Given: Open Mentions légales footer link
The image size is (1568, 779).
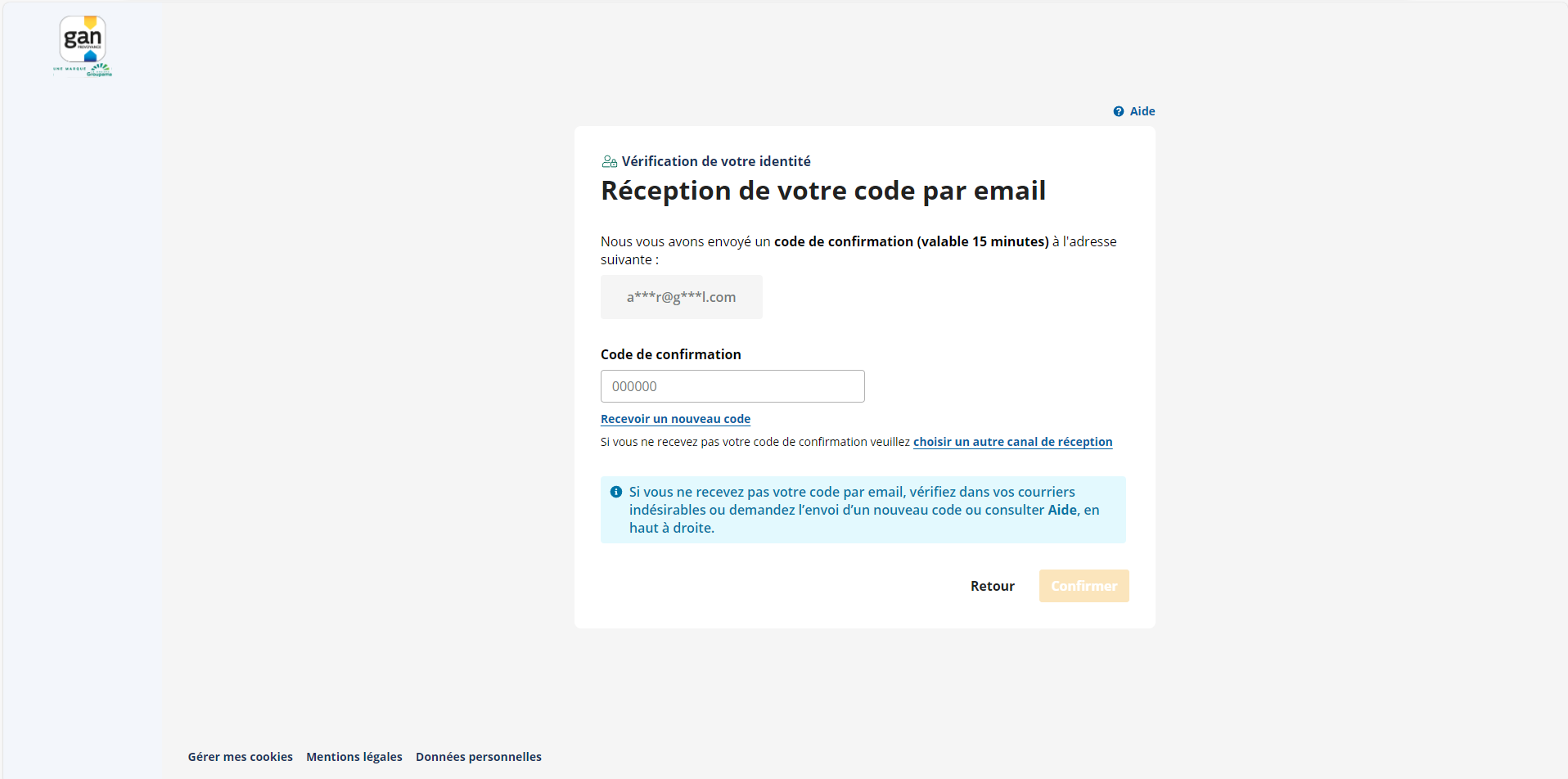Looking at the screenshot, I should [354, 757].
